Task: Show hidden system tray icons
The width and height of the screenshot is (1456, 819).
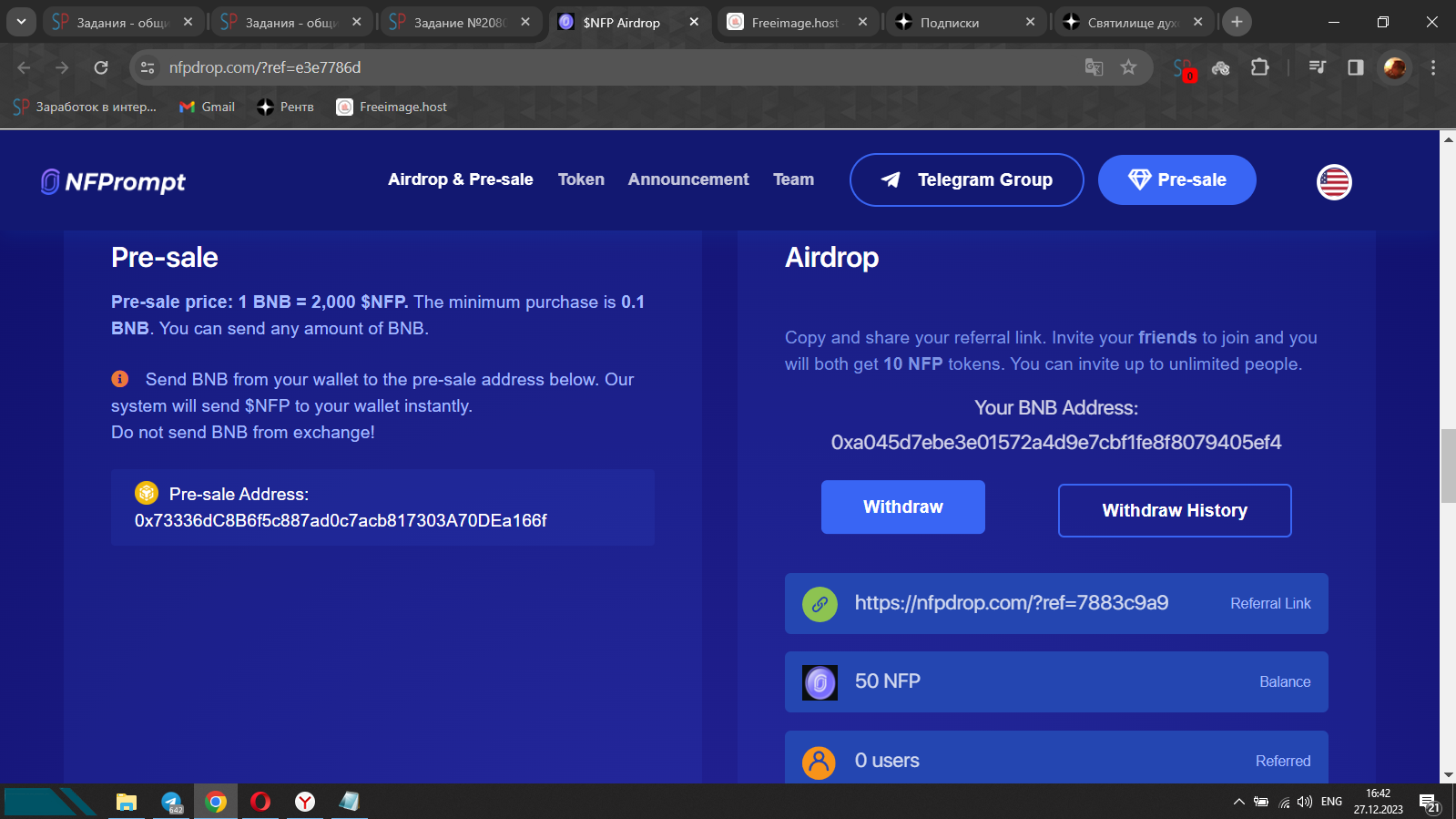Action: (x=1238, y=802)
